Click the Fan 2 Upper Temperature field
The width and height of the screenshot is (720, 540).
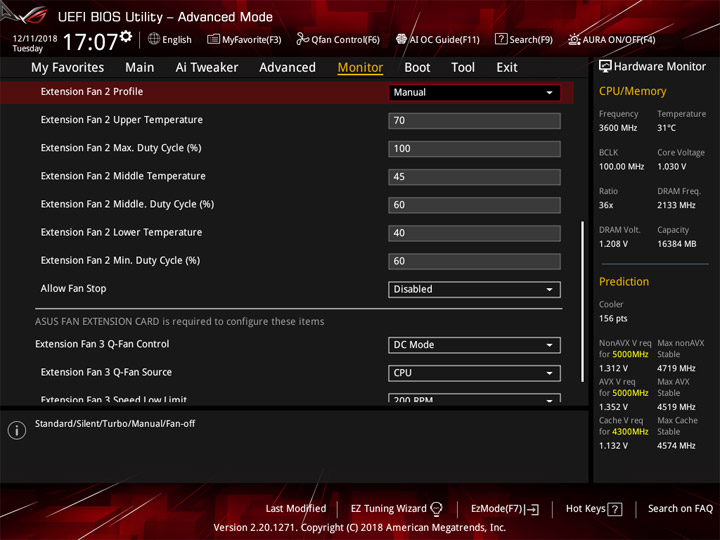(x=474, y=121)
